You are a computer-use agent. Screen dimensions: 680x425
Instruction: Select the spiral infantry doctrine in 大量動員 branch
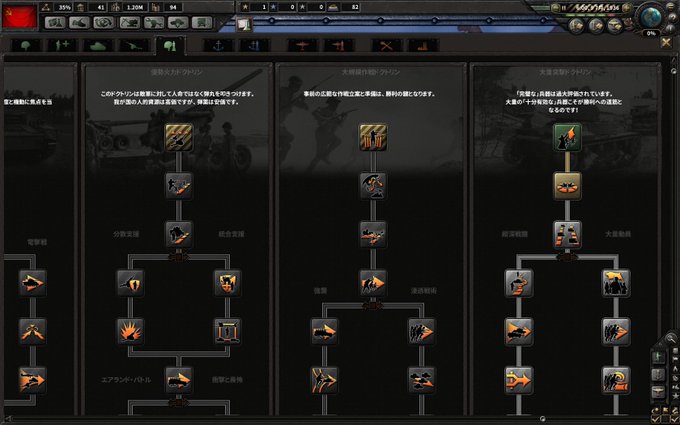[616, 380]
